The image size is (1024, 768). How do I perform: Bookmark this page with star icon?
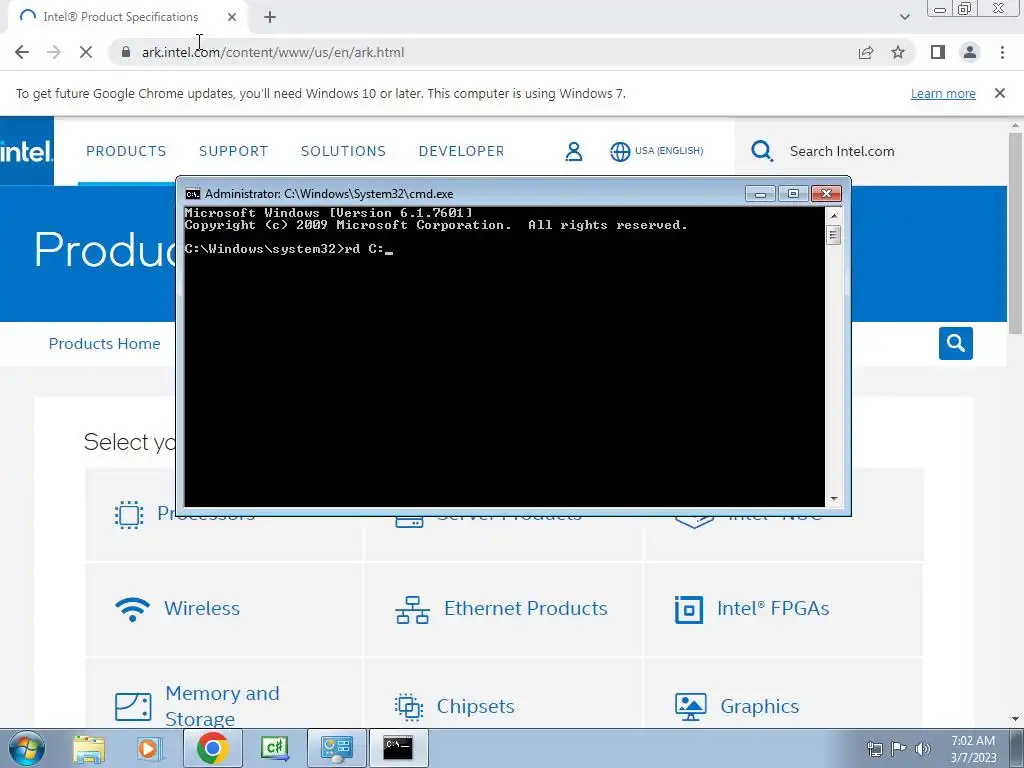pyautogui.click(x=898, y=52)
